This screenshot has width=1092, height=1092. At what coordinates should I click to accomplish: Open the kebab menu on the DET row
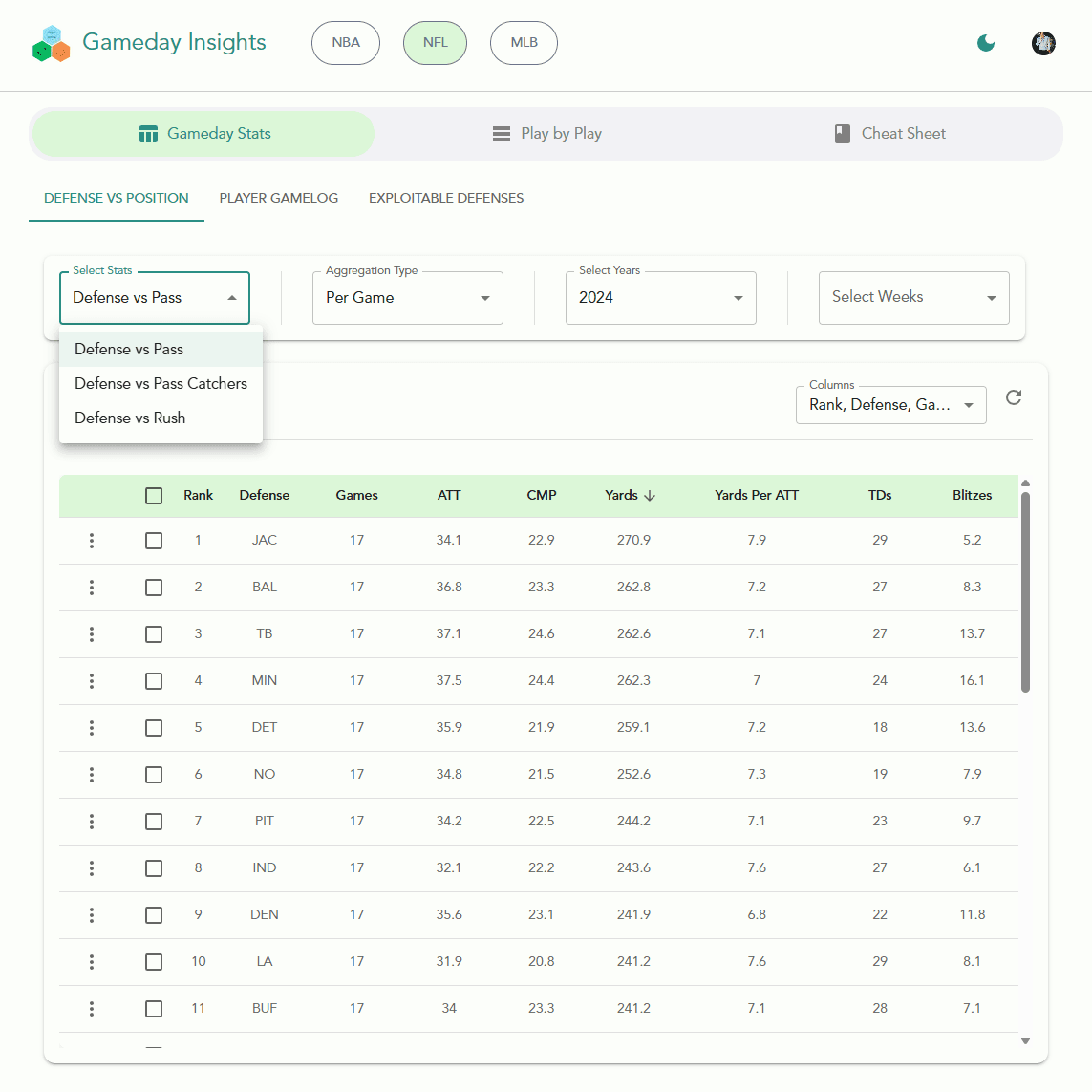(x=91, y=727)
